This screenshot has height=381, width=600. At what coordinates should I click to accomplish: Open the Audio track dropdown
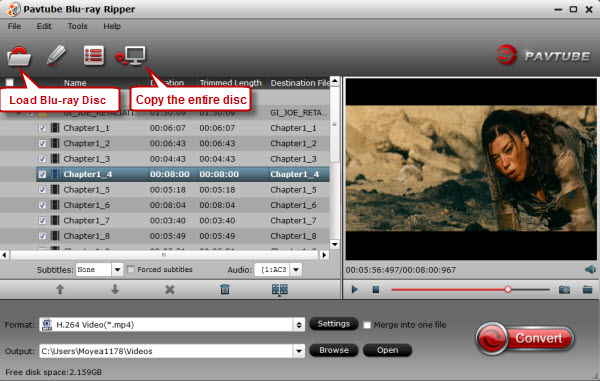pyautogui.click(x=296, y=270)
